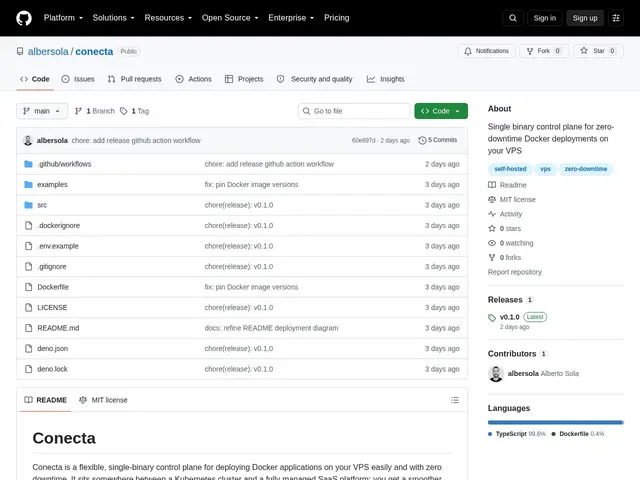The width and height of the screenshot is (640, 480).
Task: Click the search magnifier icon
Action: pyautogui.click(x=513, y=18)
